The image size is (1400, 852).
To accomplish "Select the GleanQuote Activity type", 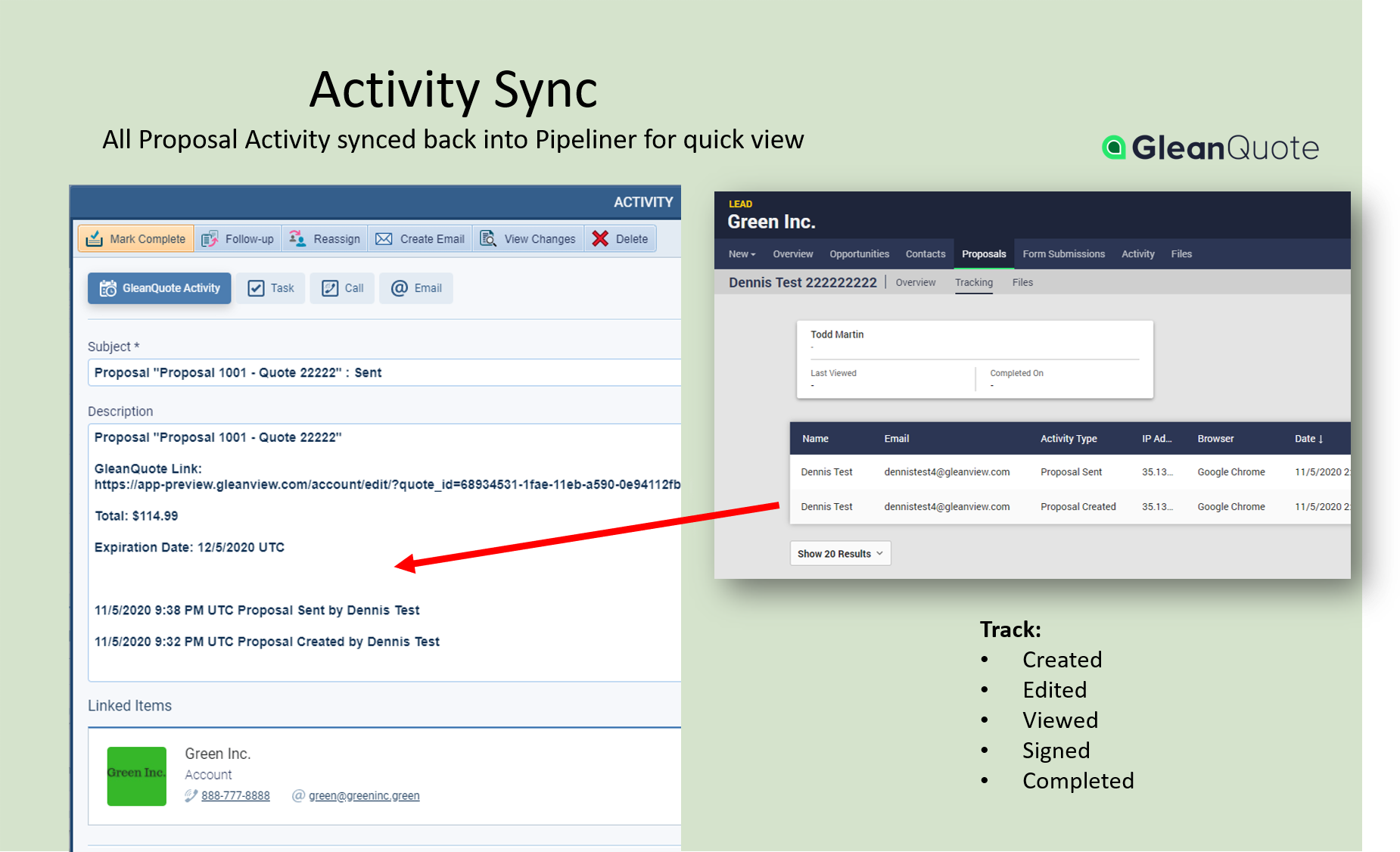I will coord(160,288).
